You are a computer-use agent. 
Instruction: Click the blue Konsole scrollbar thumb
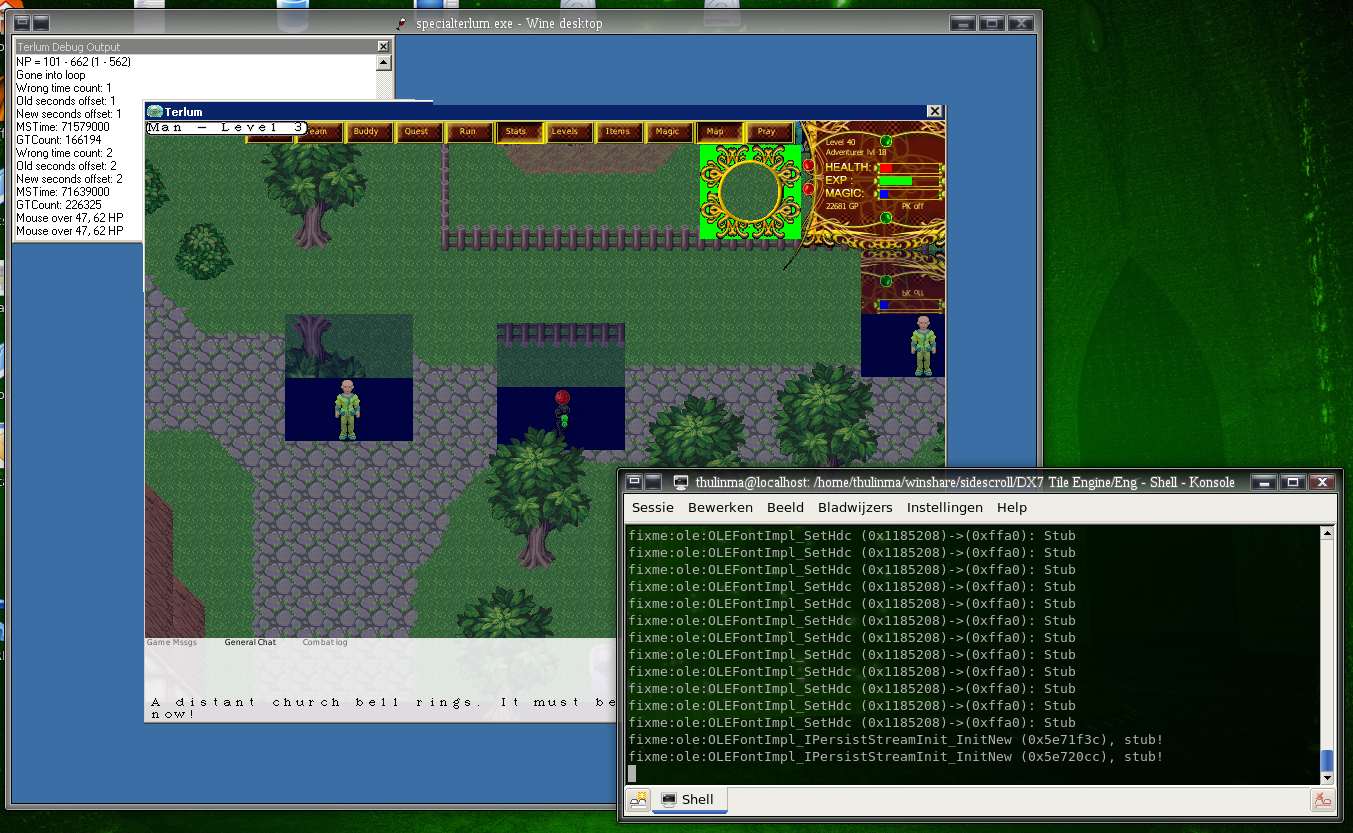coord(1327,760)
